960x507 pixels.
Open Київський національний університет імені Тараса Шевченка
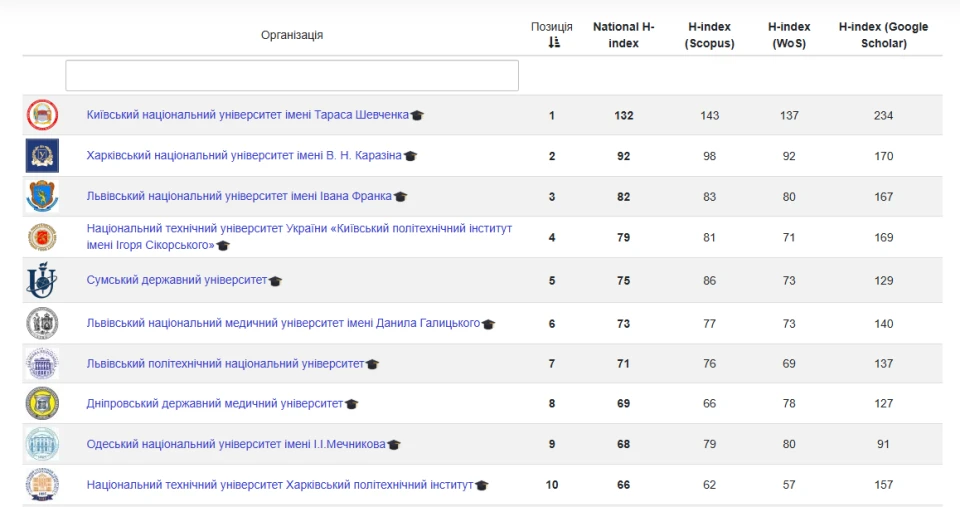(x=247, y=115)
